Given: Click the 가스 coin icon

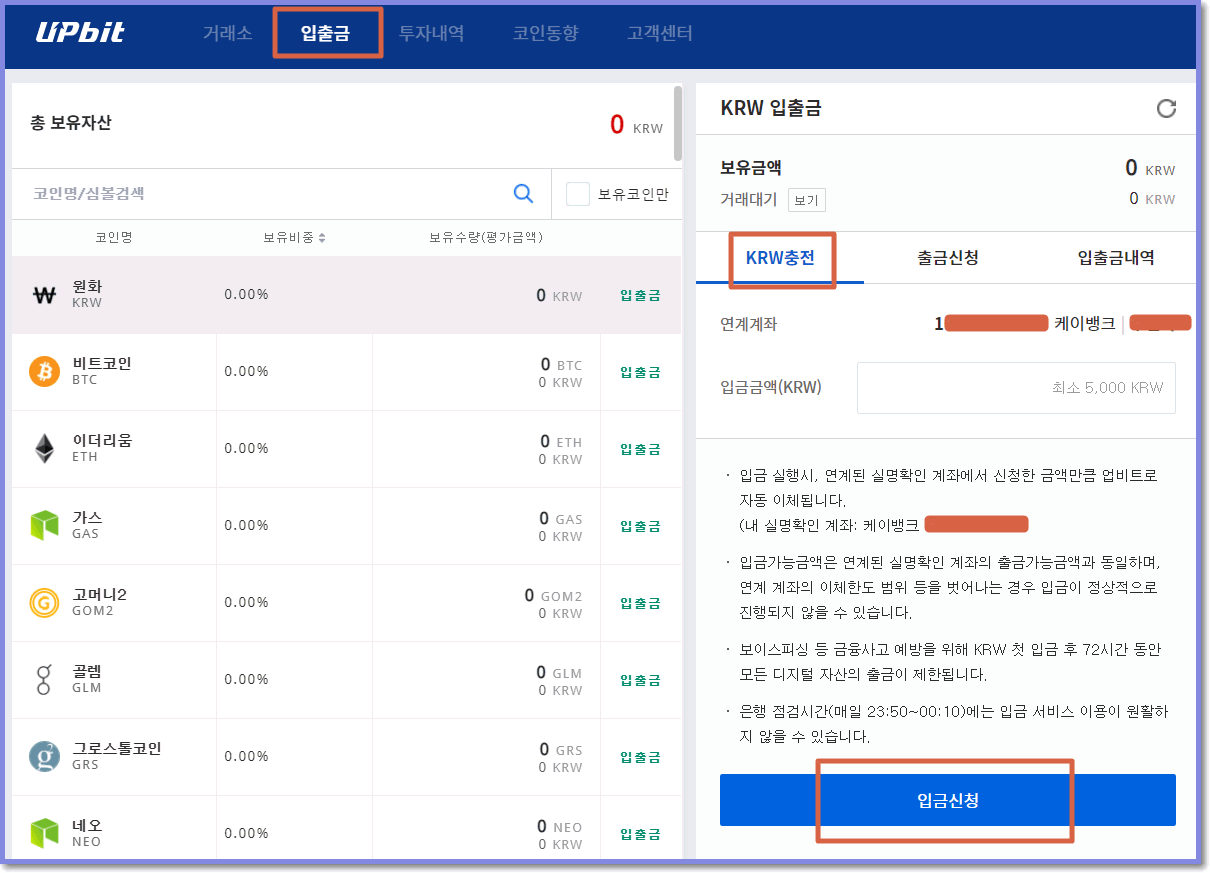Looking at the screenshot, I should coord(44,525).
